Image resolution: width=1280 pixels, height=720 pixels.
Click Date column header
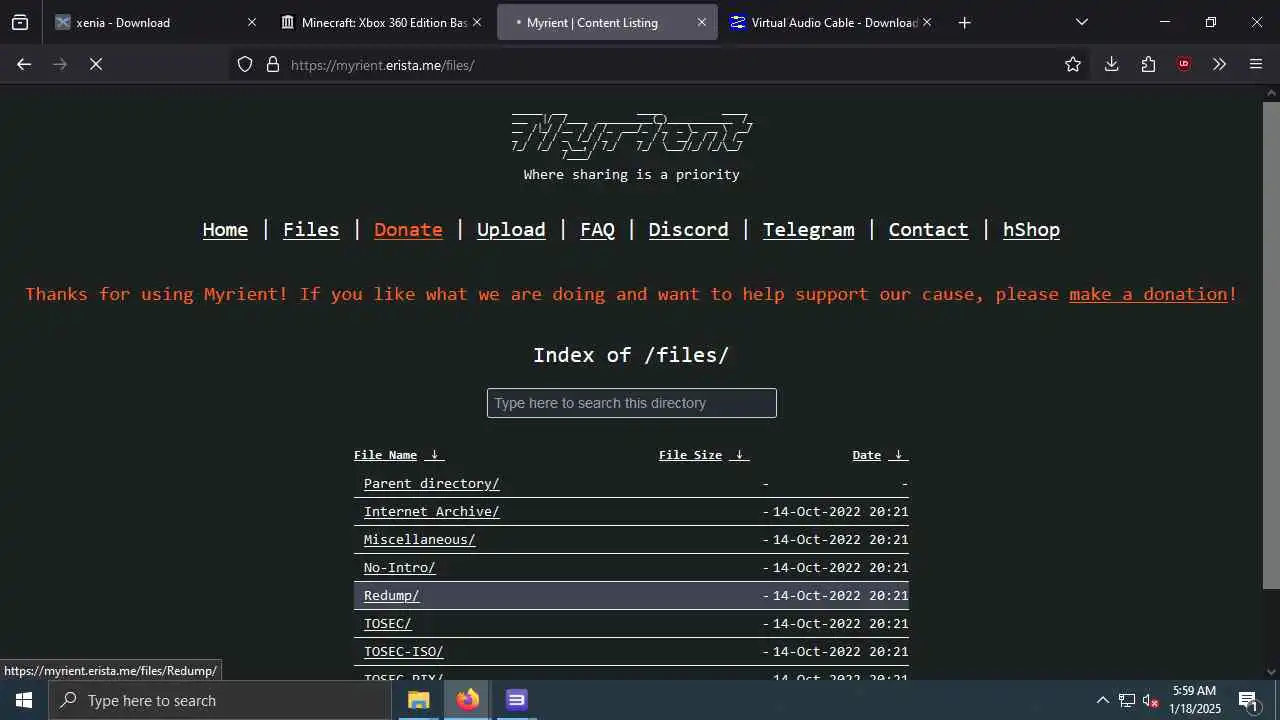(866, 455)
